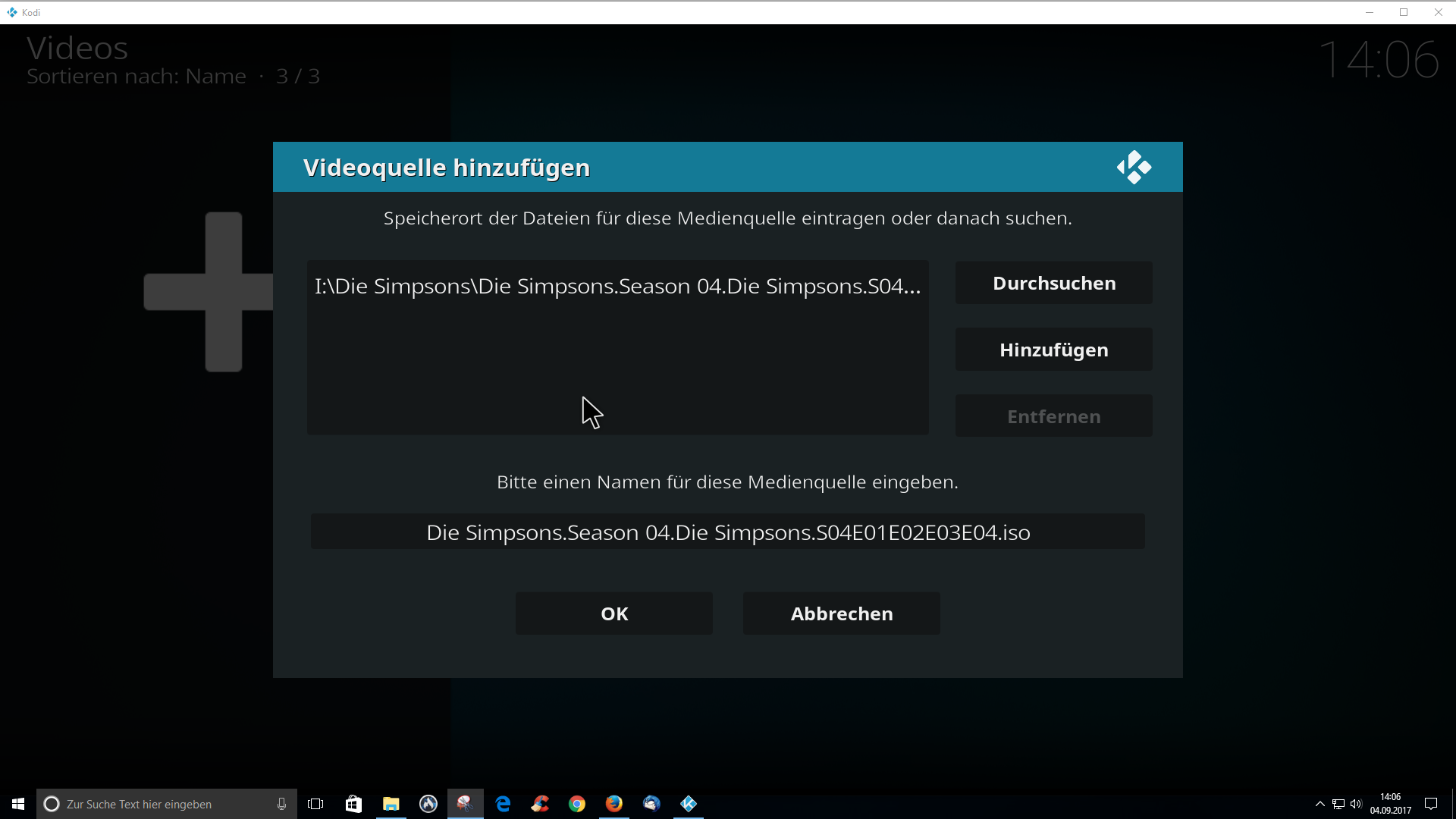Click the Durchsuchen button
Viewport: 1456px width, 819px height.
click(1053, 283)
